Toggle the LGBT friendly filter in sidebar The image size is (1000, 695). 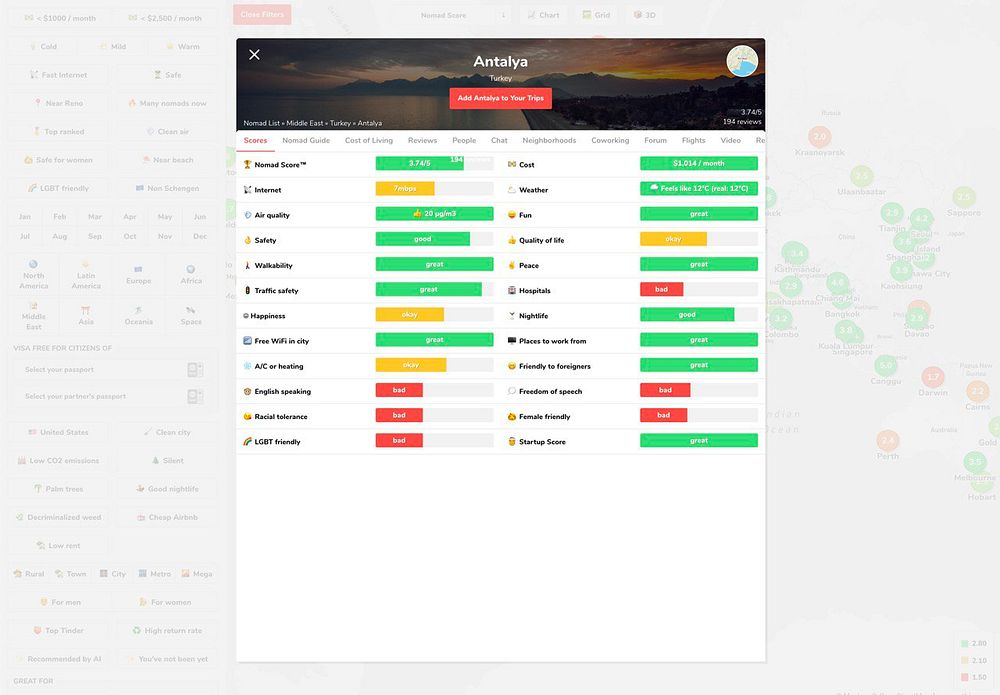coord(58,188)
